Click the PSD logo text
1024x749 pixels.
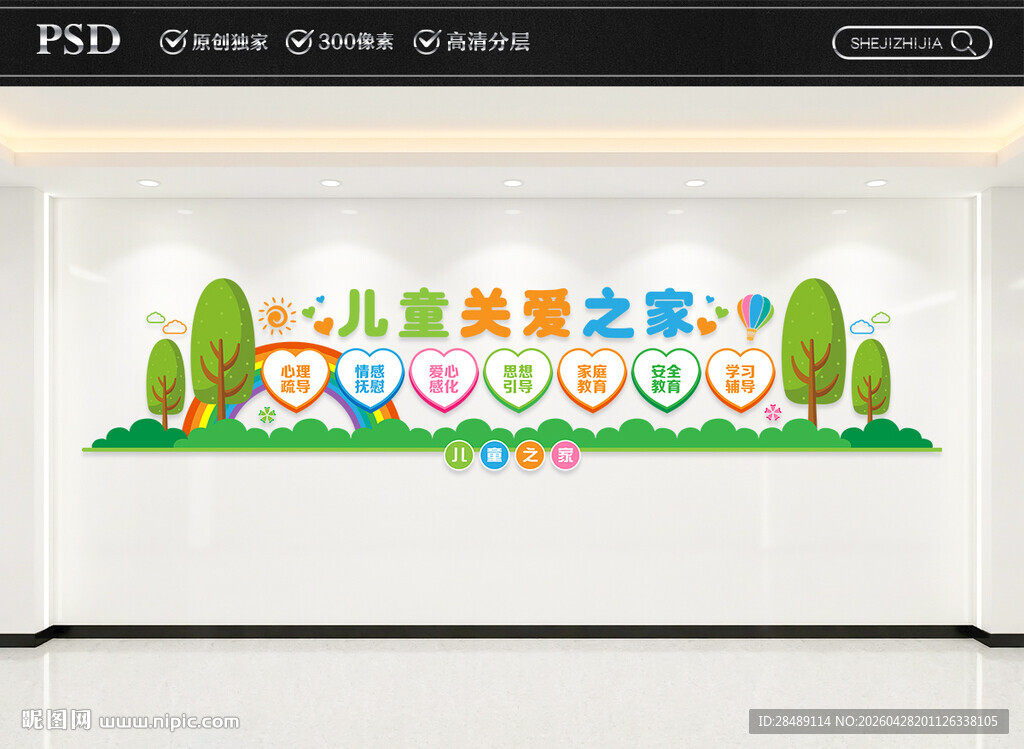click(x=78, y=40)
